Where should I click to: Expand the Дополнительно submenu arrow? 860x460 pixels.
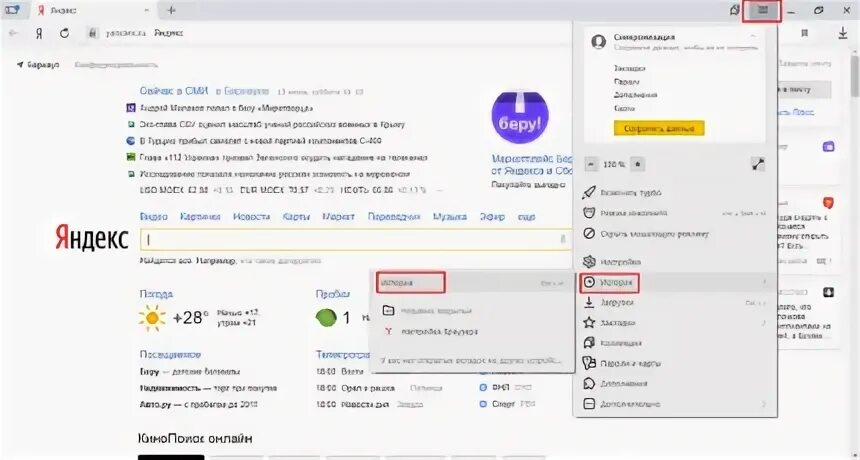764,405
